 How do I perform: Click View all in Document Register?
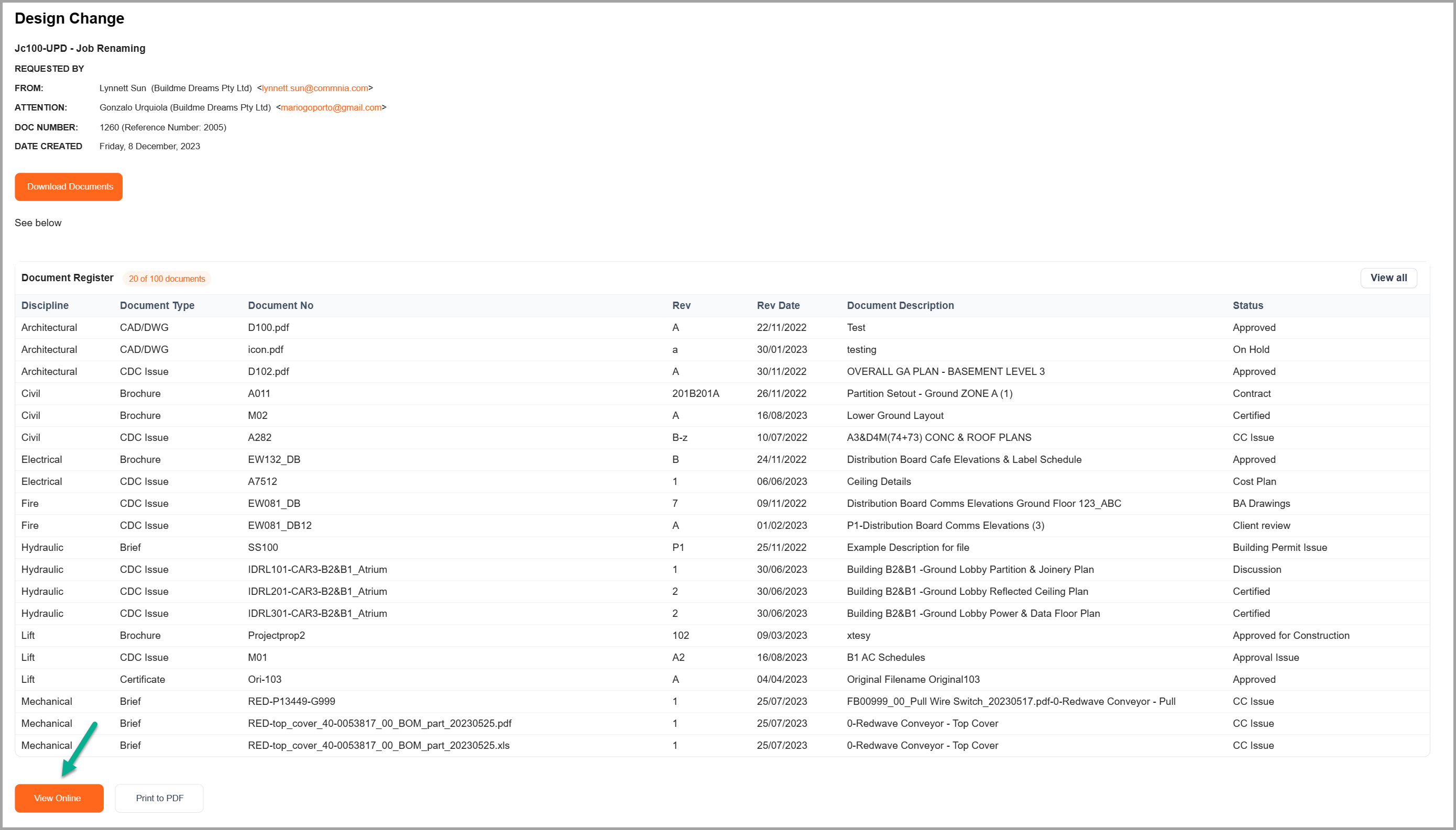tap(1389, 278)
